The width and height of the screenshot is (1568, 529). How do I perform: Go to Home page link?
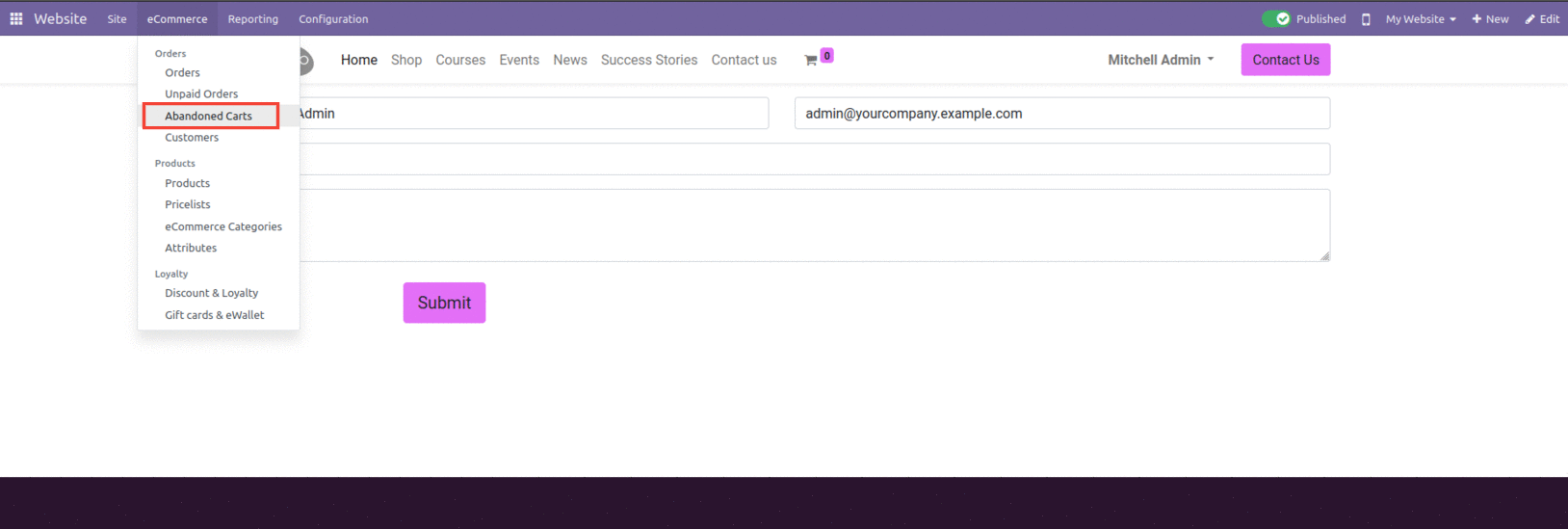[x=359, y=60]
